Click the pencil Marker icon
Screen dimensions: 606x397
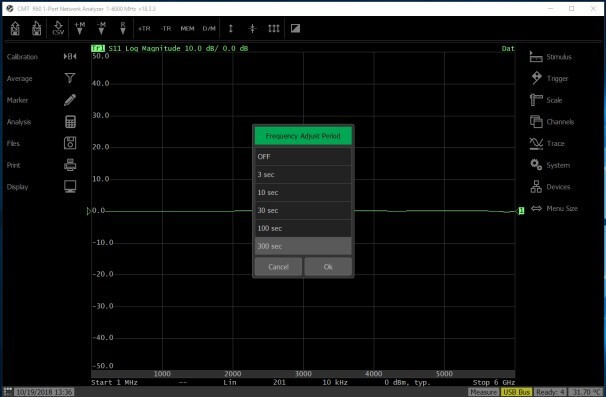pyautogui.click(x=70, y=100)
